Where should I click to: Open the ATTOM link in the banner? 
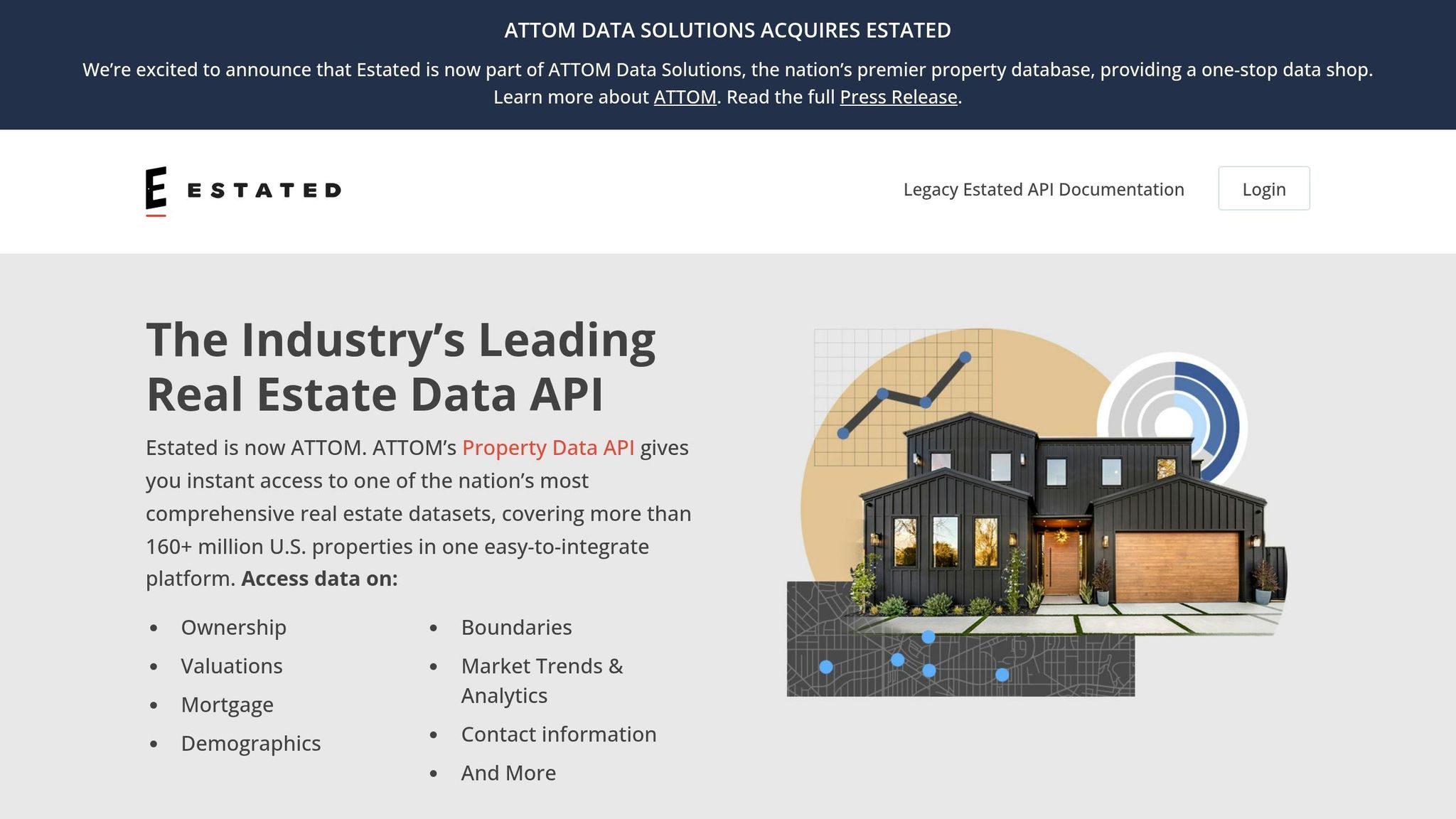tap(685, 97)
